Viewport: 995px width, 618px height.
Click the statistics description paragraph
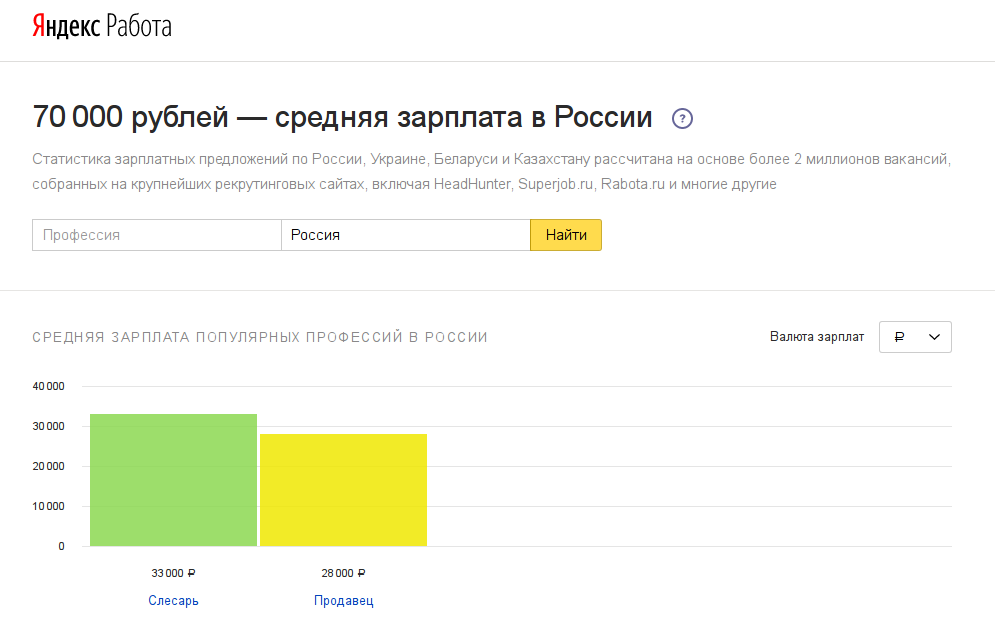(490, 172)
